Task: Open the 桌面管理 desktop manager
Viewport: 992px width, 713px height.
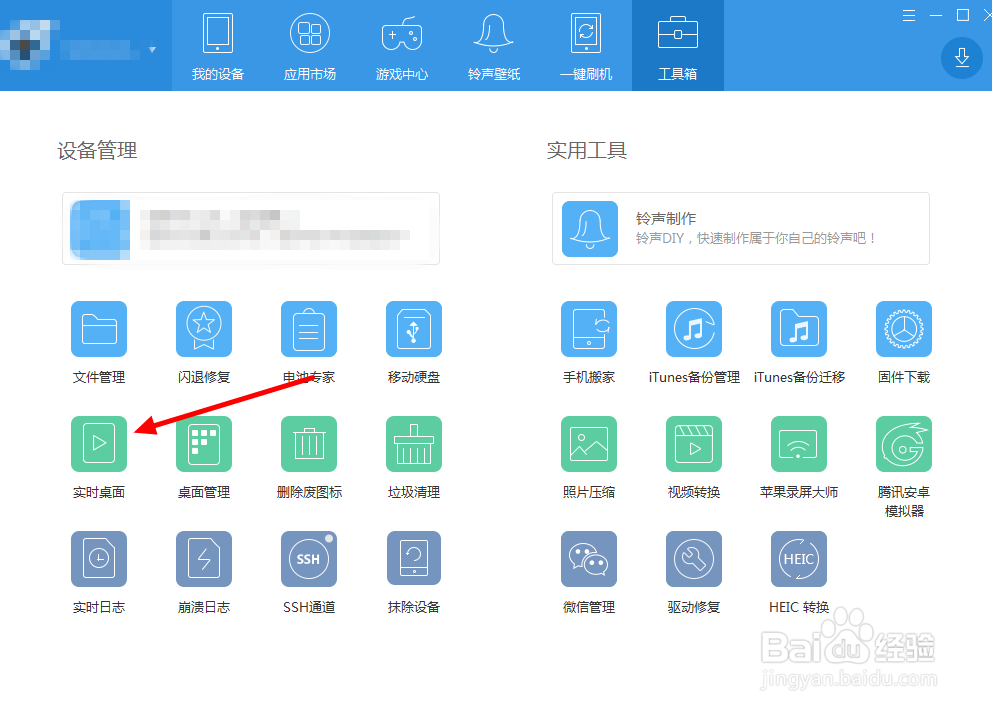Action: [x=204, y=443]
